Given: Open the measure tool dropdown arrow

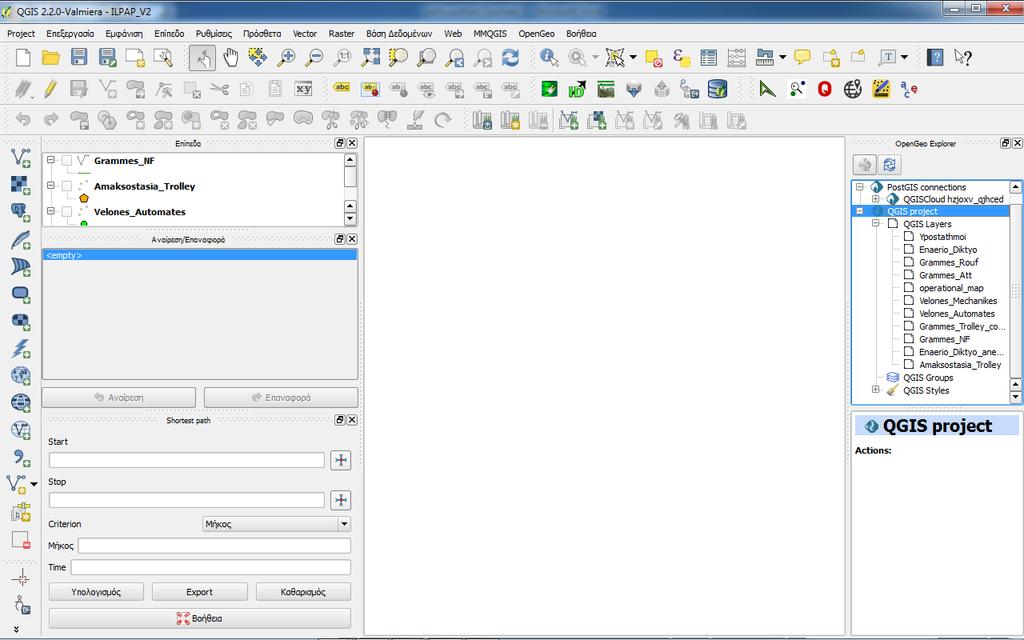Looking at the screenshot, I should click(782, 57).
